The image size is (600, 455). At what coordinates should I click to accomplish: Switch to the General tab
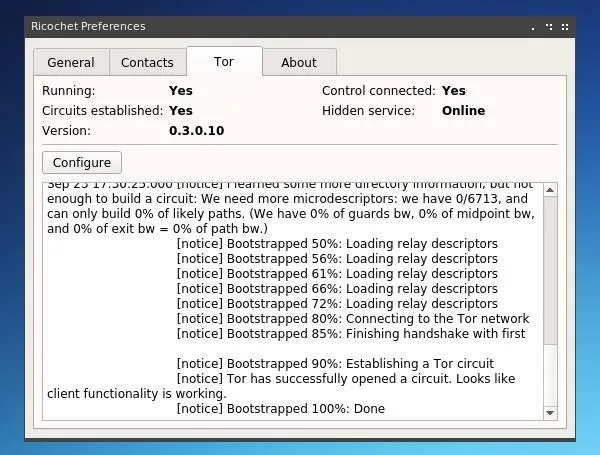click(x=71, y=62)
